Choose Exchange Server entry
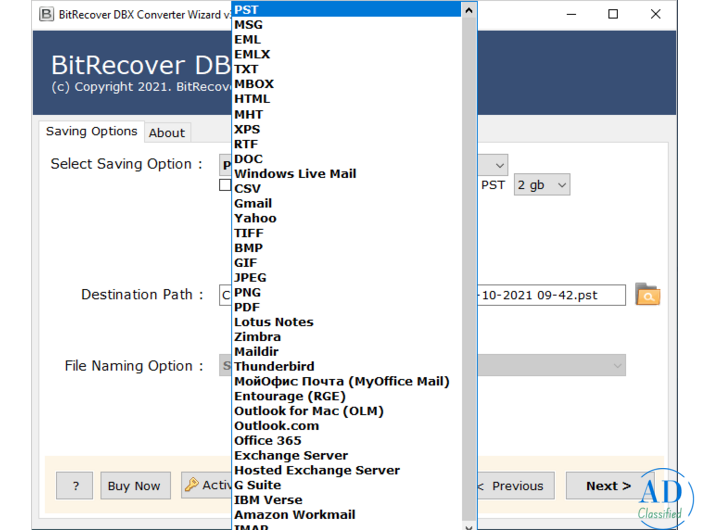 pos(347,456)
